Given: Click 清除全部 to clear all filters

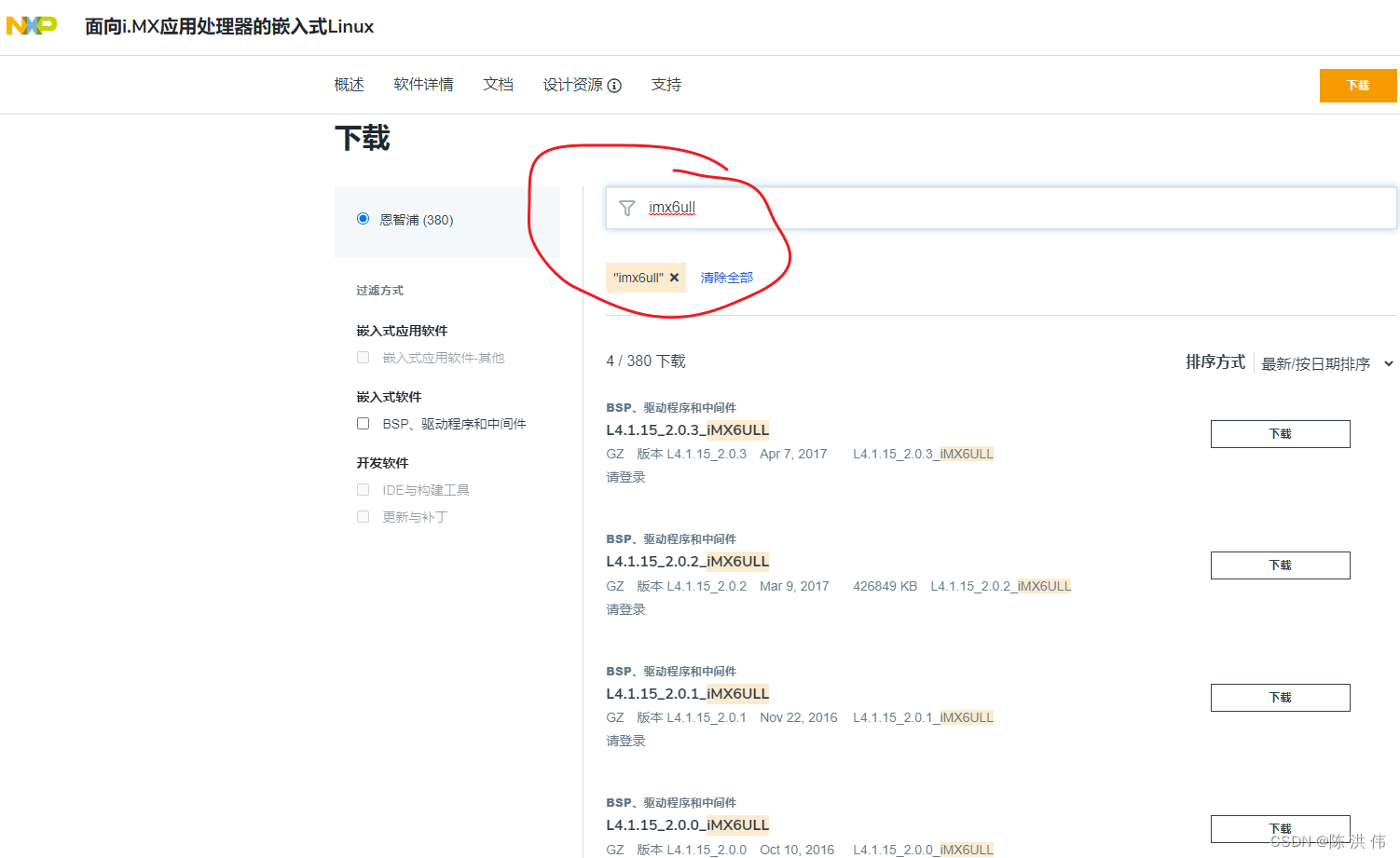Looking at the screenshot, I should [727, 278].
